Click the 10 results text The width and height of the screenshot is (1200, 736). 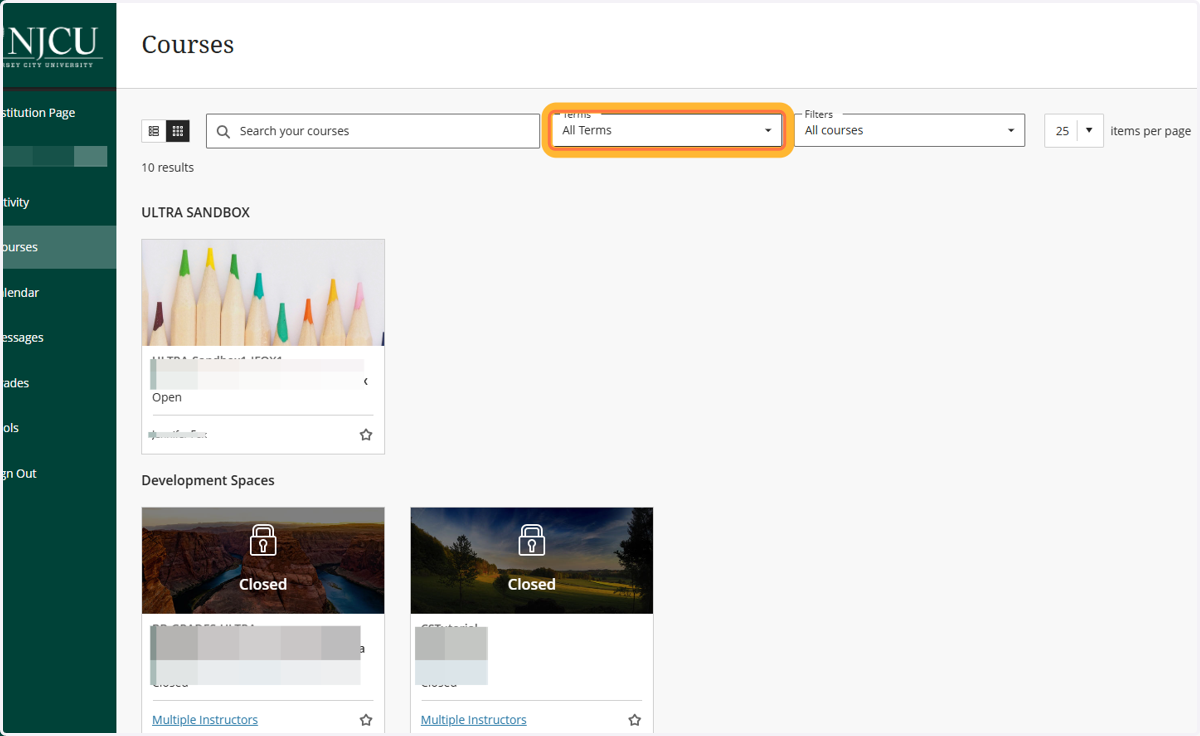coord(168,168)
